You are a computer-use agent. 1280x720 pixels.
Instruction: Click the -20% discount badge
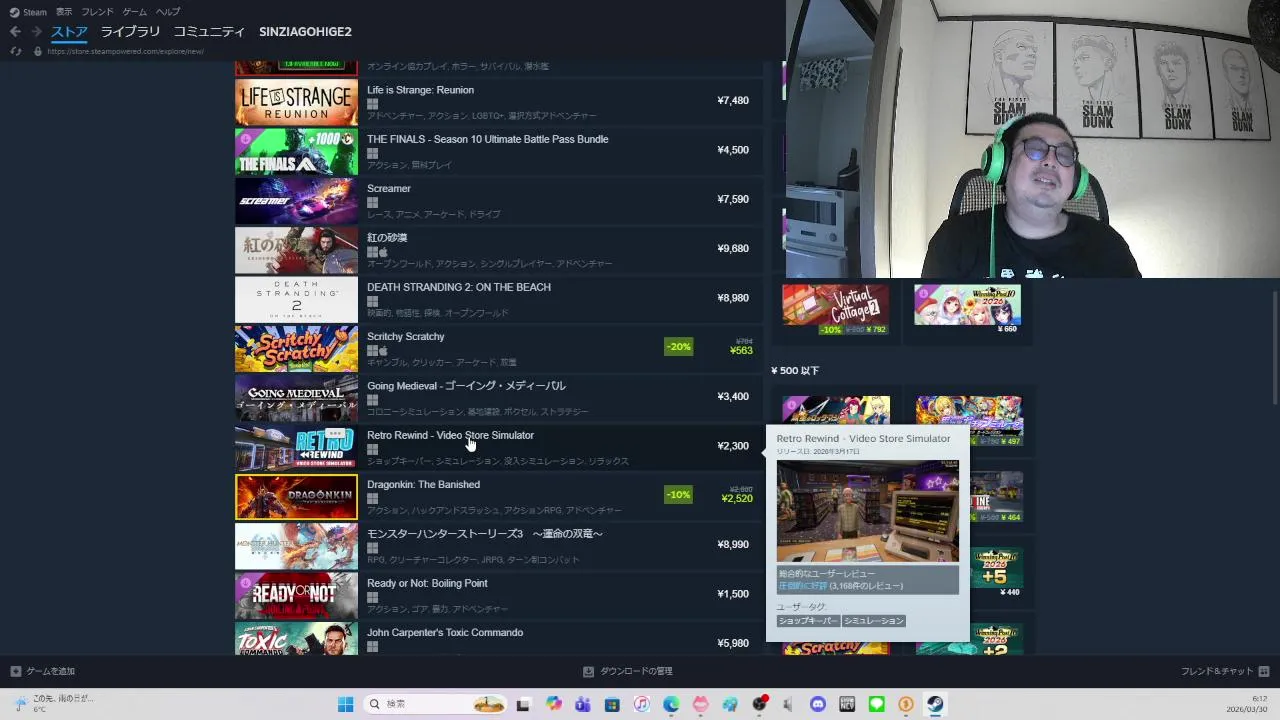coord(679,347)
